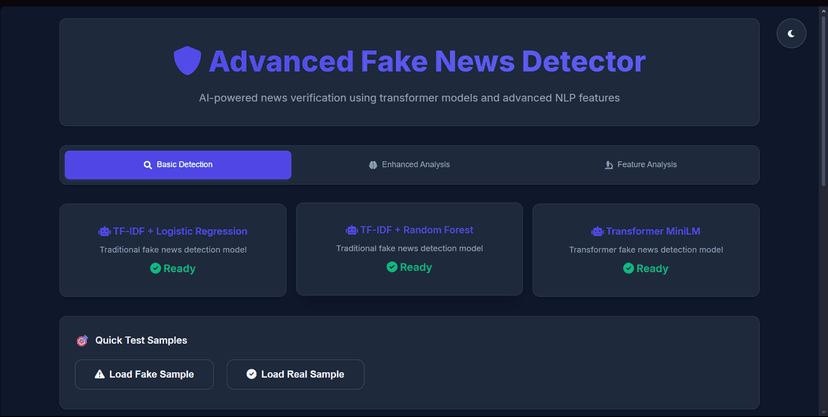
Task: Click the target icon beside Quick Test Samples
Action: tap(82, 340)
